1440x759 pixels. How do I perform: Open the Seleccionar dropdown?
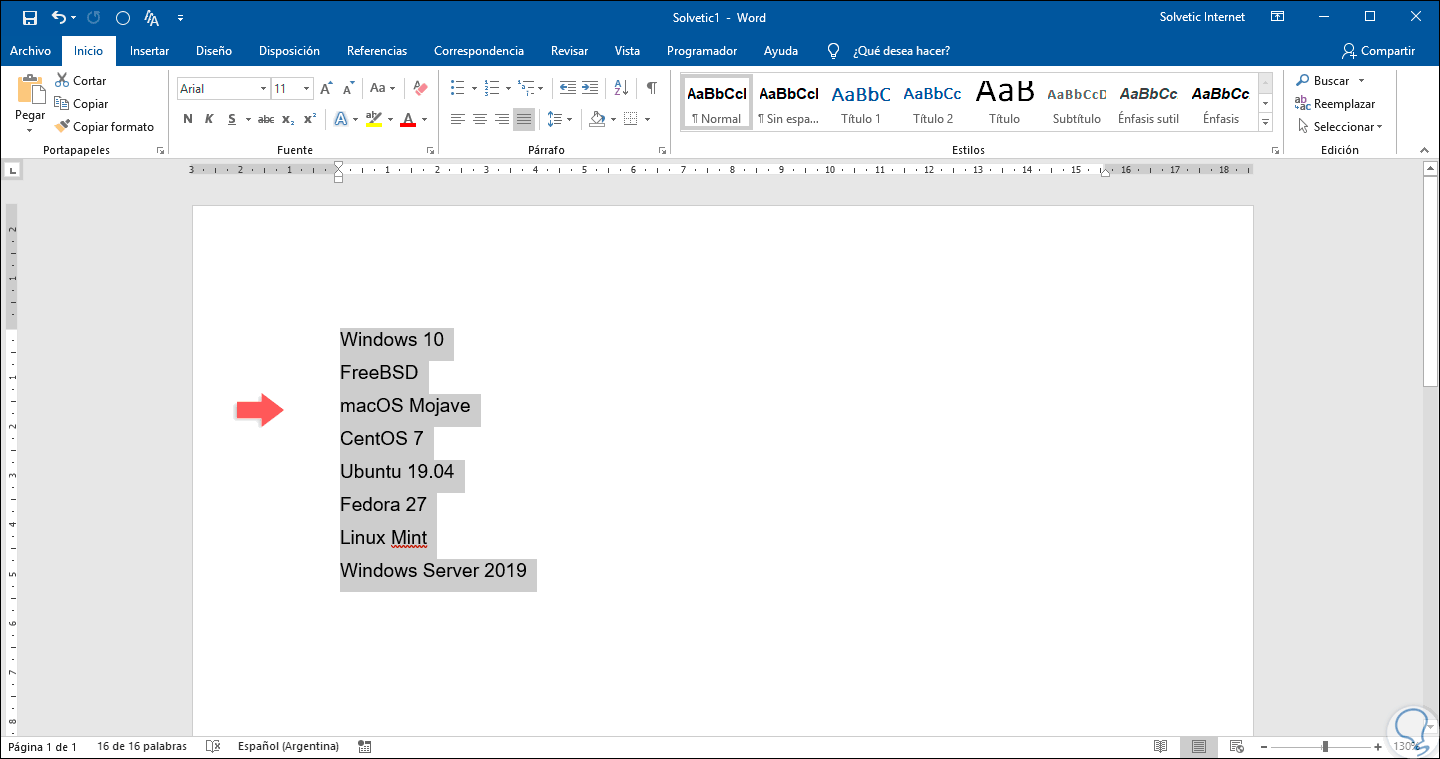pyautogui.click(x=1340, y=127)
